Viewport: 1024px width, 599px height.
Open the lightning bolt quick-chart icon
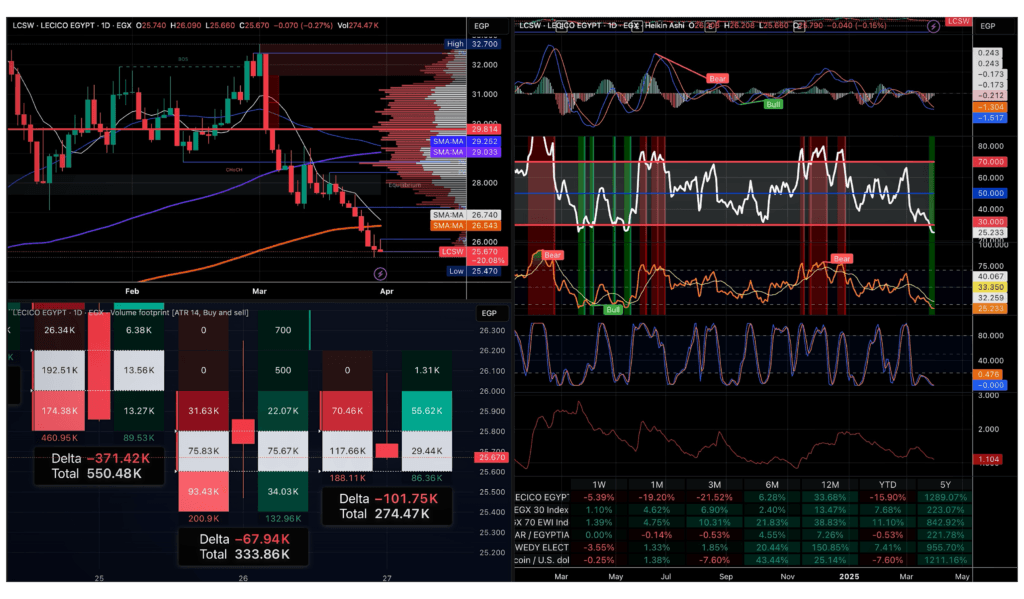380,273
